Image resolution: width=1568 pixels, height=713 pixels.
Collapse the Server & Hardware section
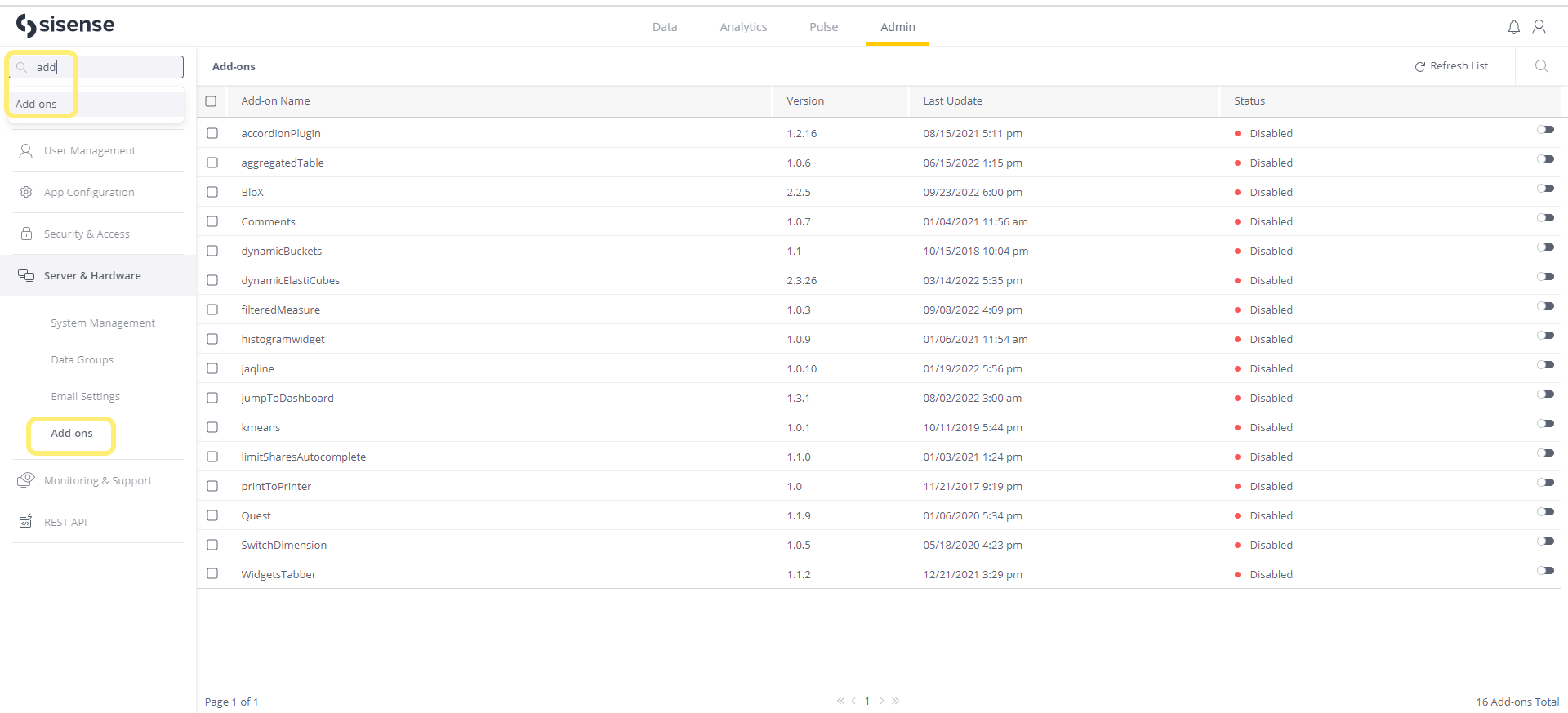(91, 276)
